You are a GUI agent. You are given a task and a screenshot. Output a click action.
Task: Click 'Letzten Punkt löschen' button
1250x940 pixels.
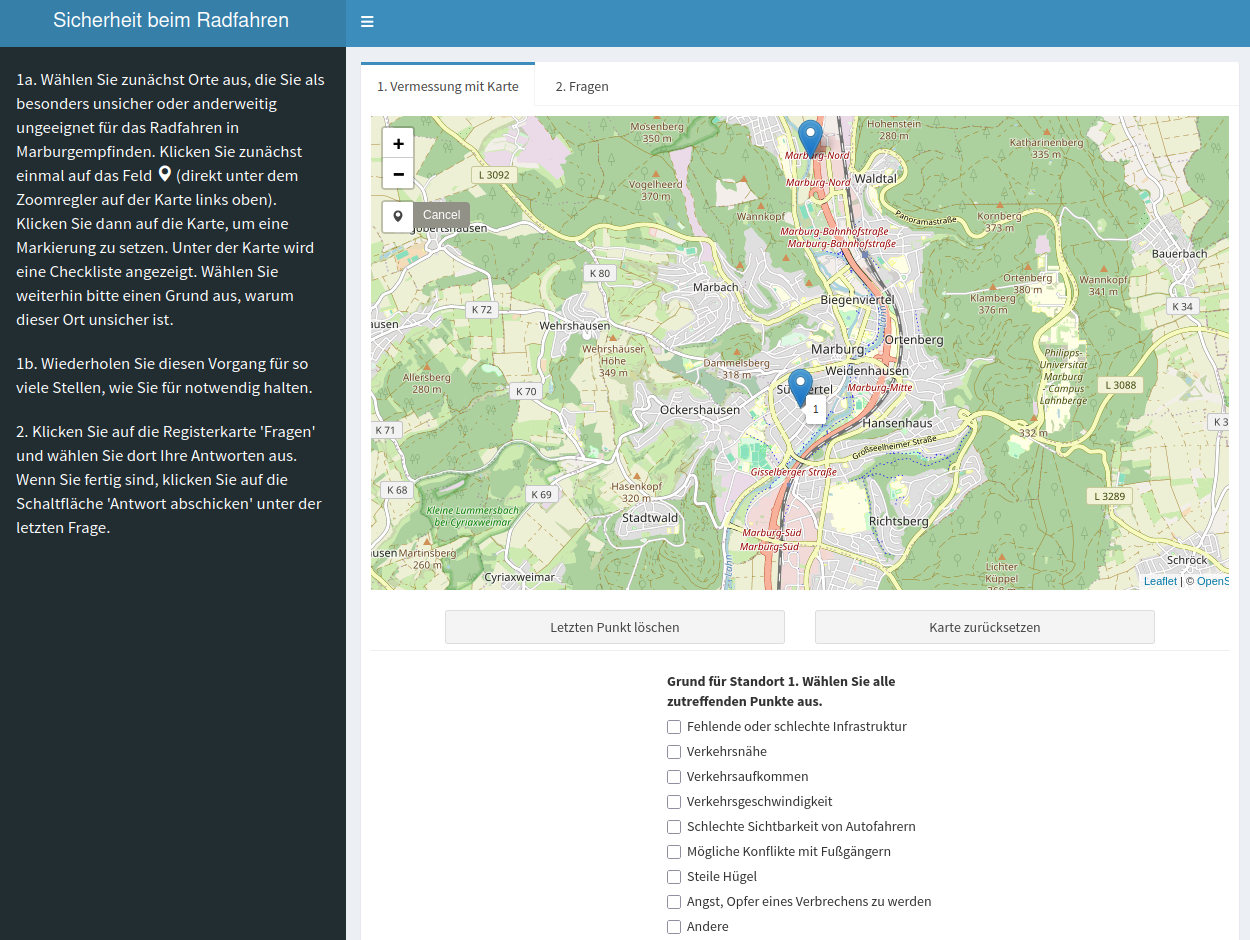tap(615, 627)
